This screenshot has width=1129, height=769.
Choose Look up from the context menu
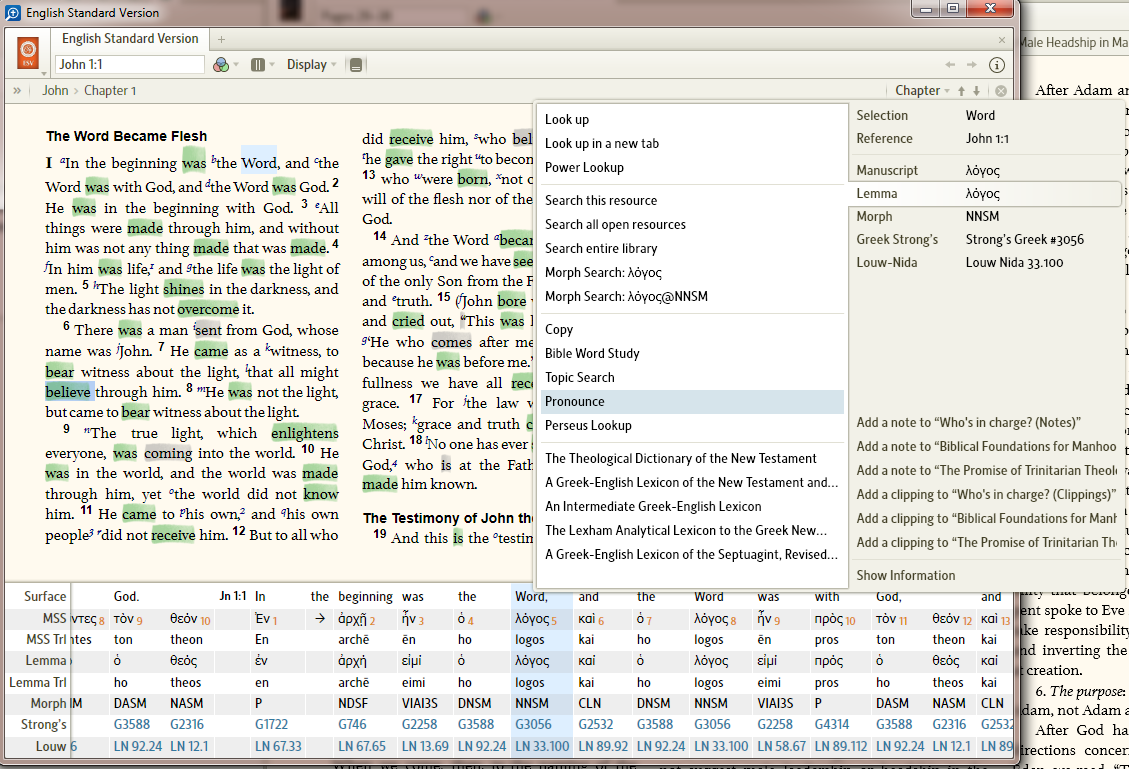point(692,120)
